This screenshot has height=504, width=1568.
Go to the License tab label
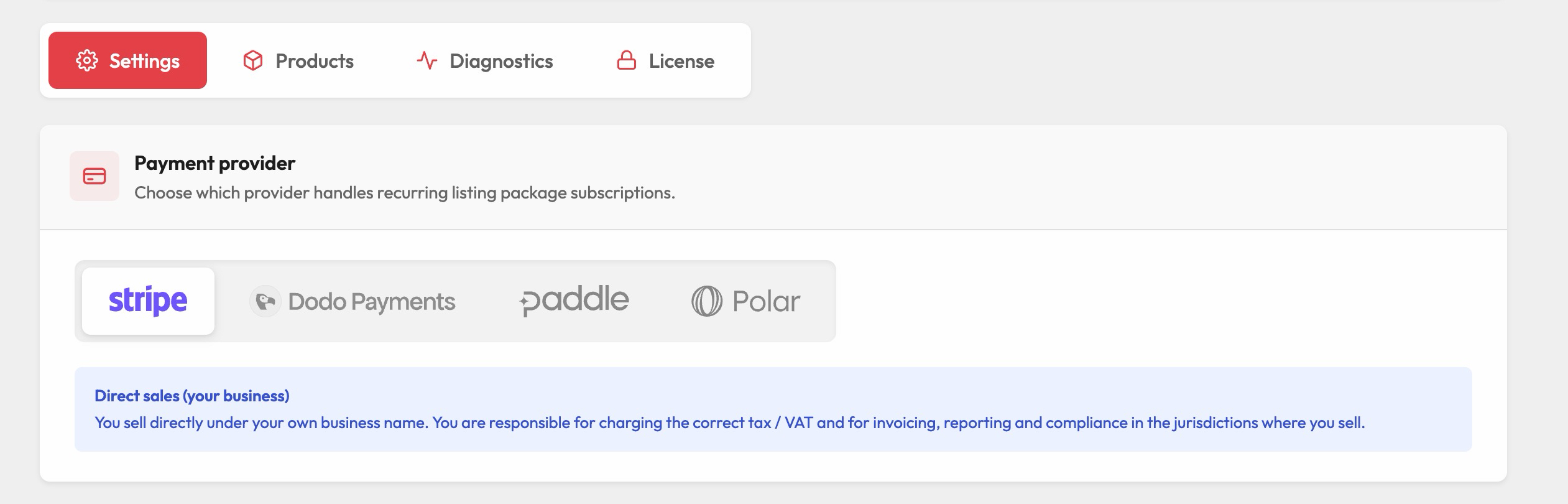(681, 61)
